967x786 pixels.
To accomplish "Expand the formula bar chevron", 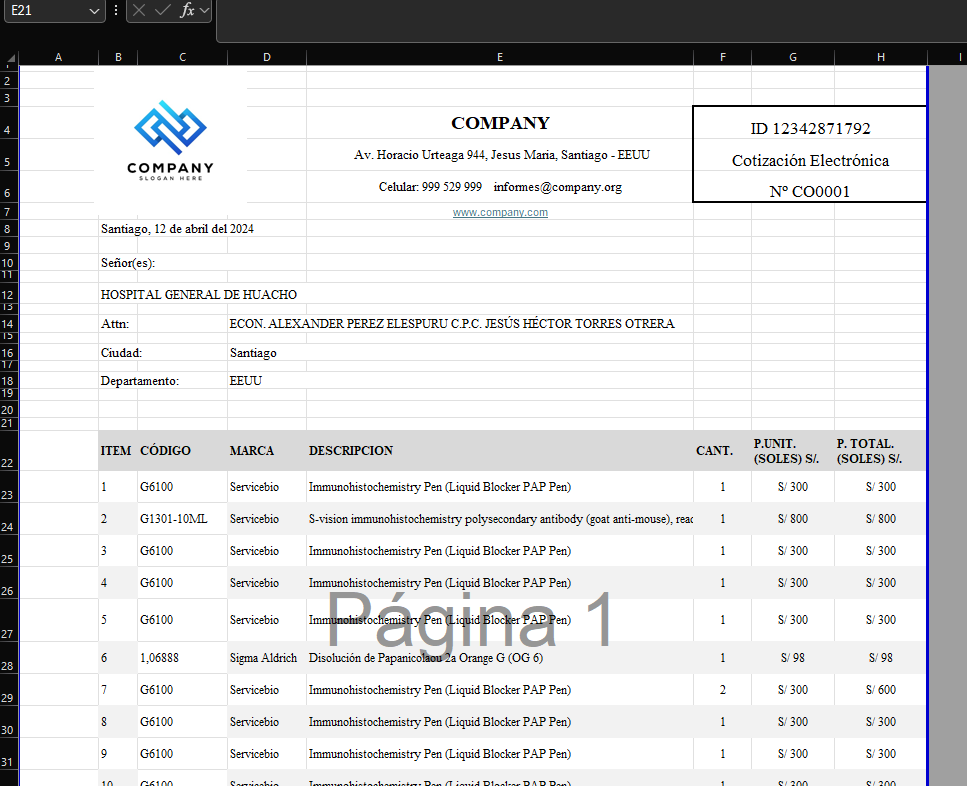I will coord(205,10).
